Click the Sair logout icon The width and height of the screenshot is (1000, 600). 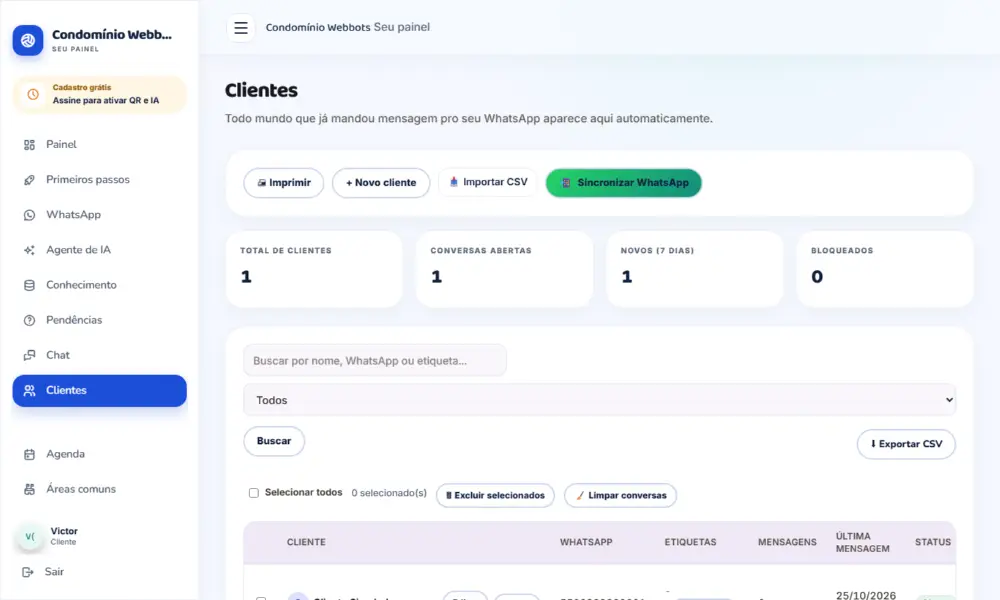[x=27, y=572]
